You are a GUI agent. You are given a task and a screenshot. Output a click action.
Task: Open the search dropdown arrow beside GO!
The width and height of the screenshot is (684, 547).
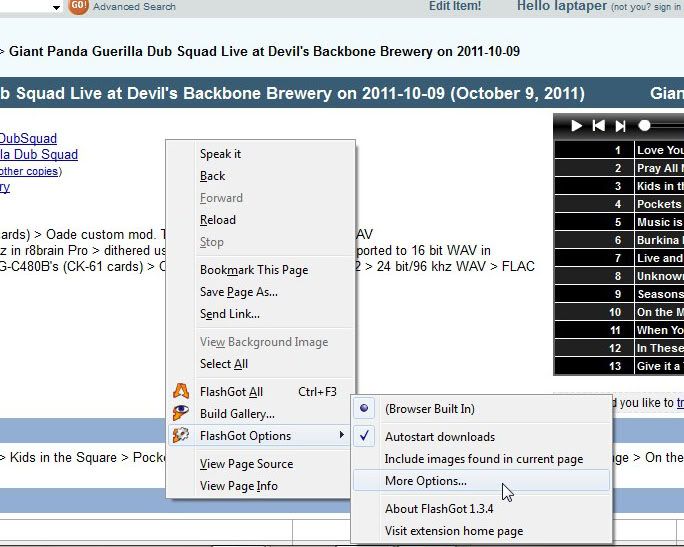[56, 7]
